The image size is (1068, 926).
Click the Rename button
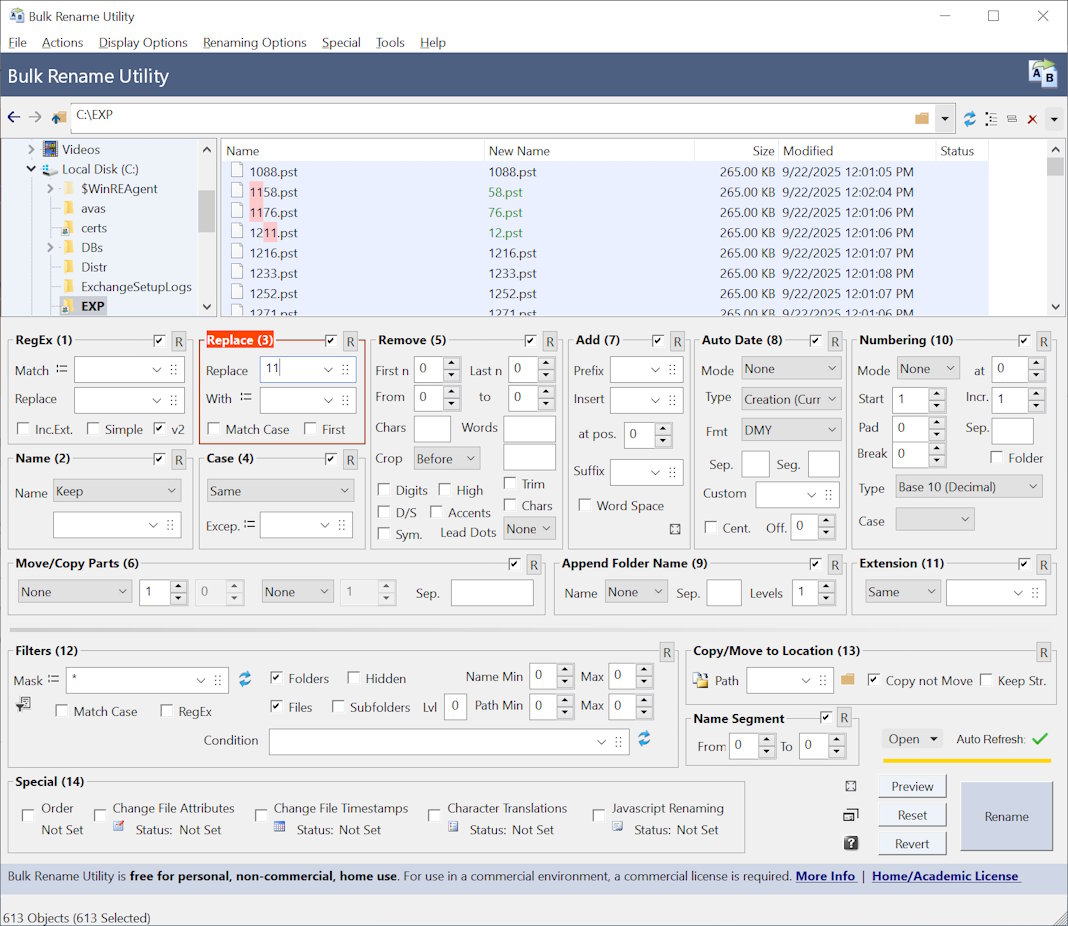tap(1006, 816)
